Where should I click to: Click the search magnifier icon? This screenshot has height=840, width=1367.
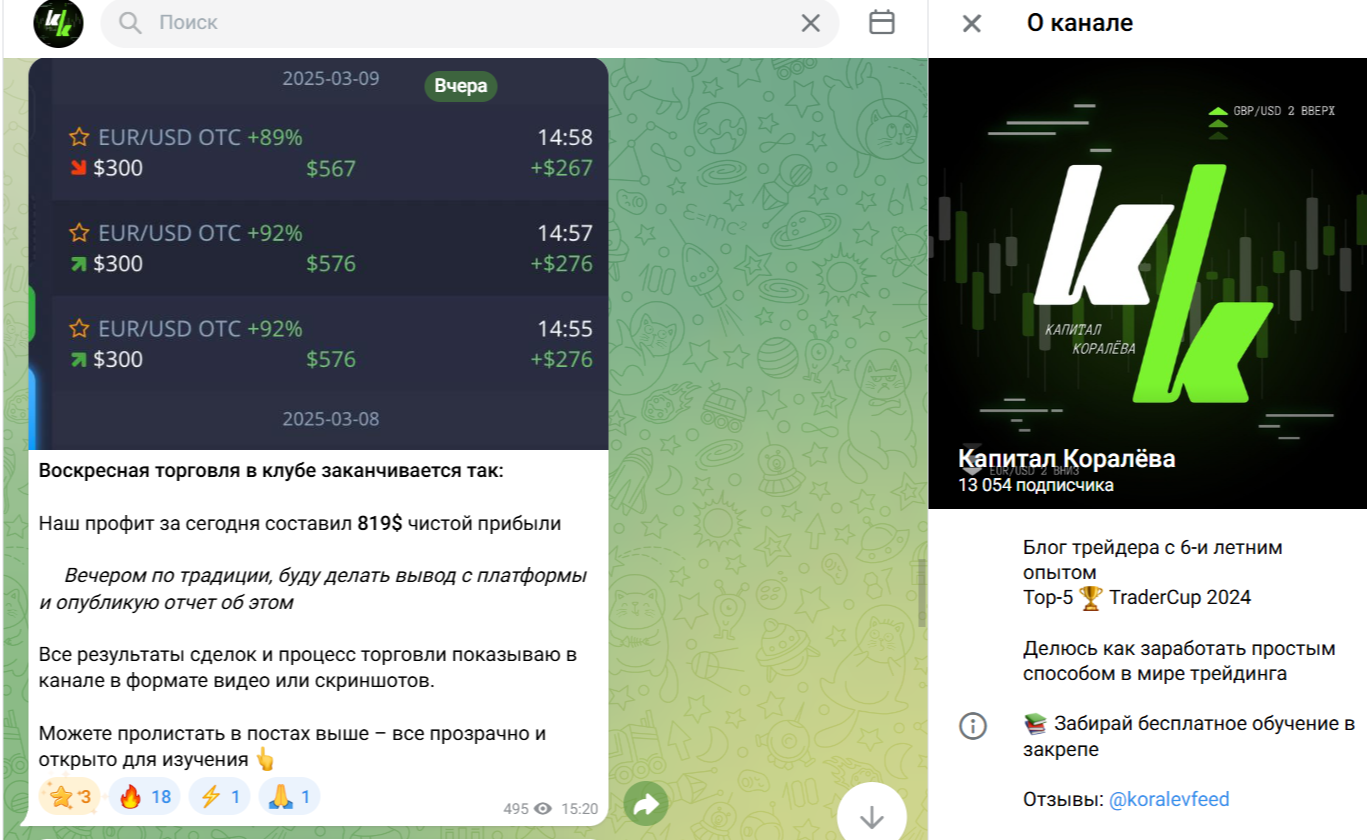point(130,22)
